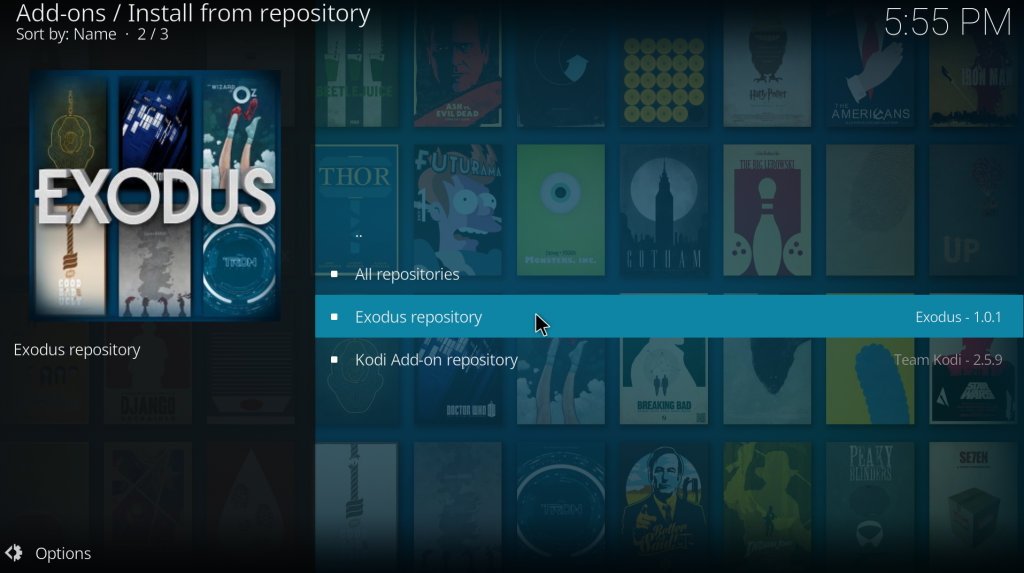
Task: Click the "Team Kodi - 2.5.9" version label
Action: click(948, 359)
